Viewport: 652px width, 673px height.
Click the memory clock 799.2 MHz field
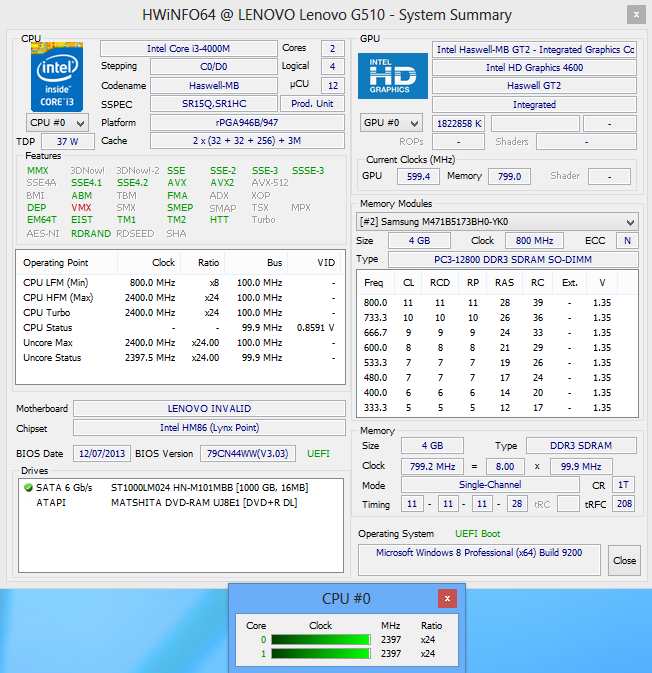pyautogui.click(x=432, y=467)
